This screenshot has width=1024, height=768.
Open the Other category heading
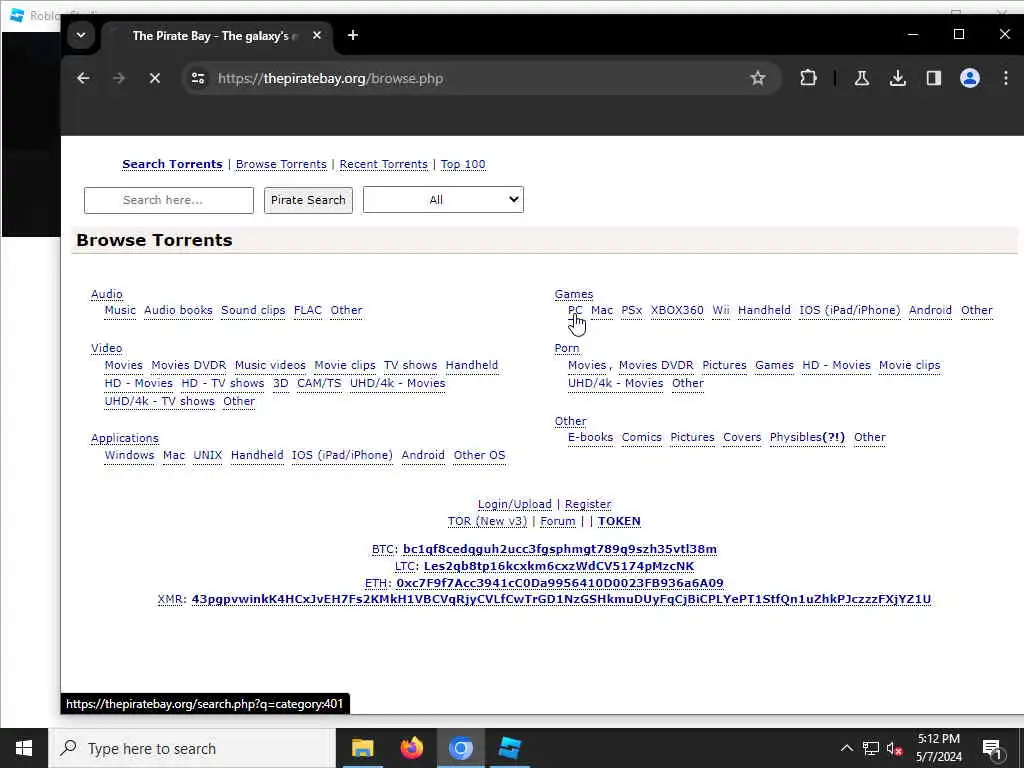[571, 422]
